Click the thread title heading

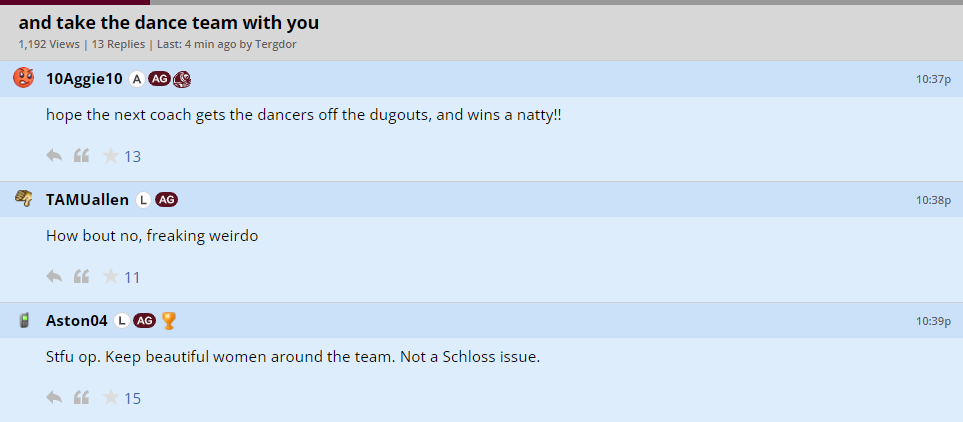pos(169,22)
